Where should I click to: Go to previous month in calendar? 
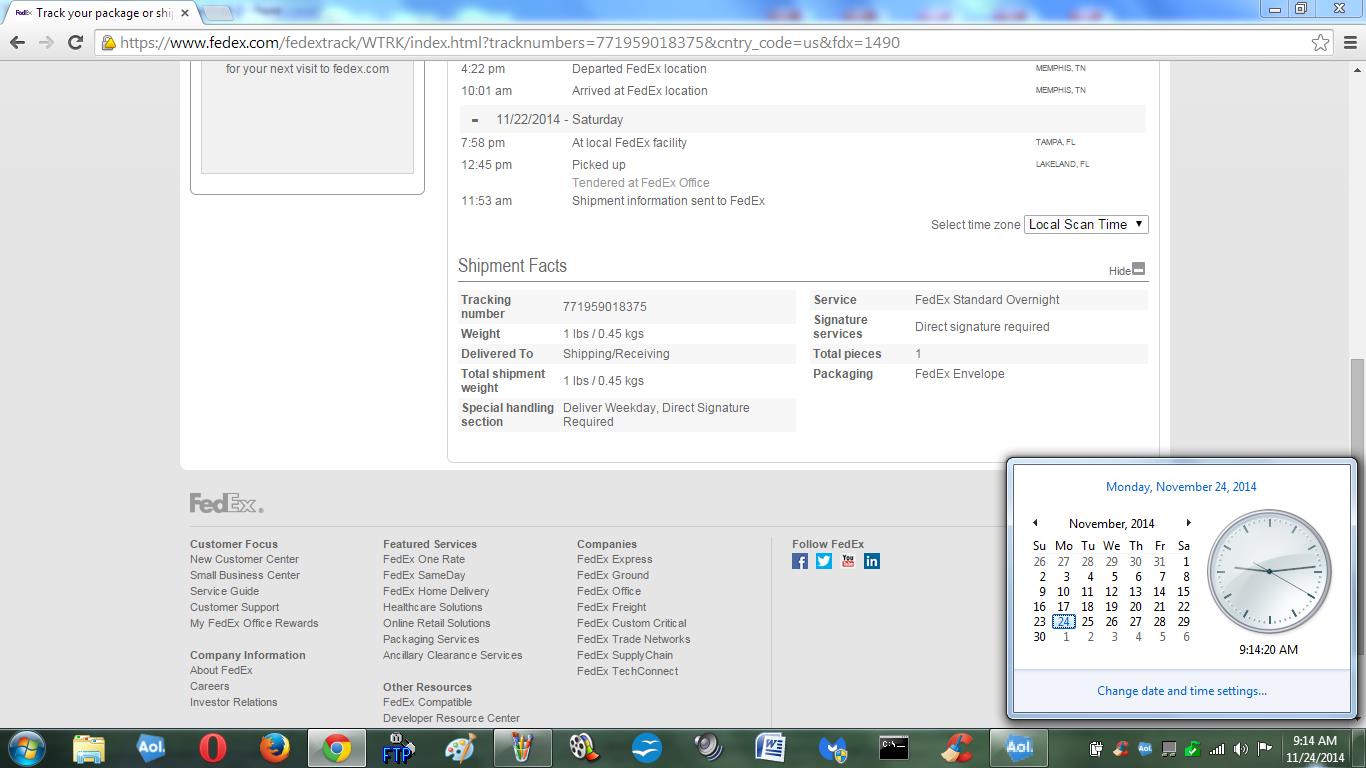[x=1035, y=523]
